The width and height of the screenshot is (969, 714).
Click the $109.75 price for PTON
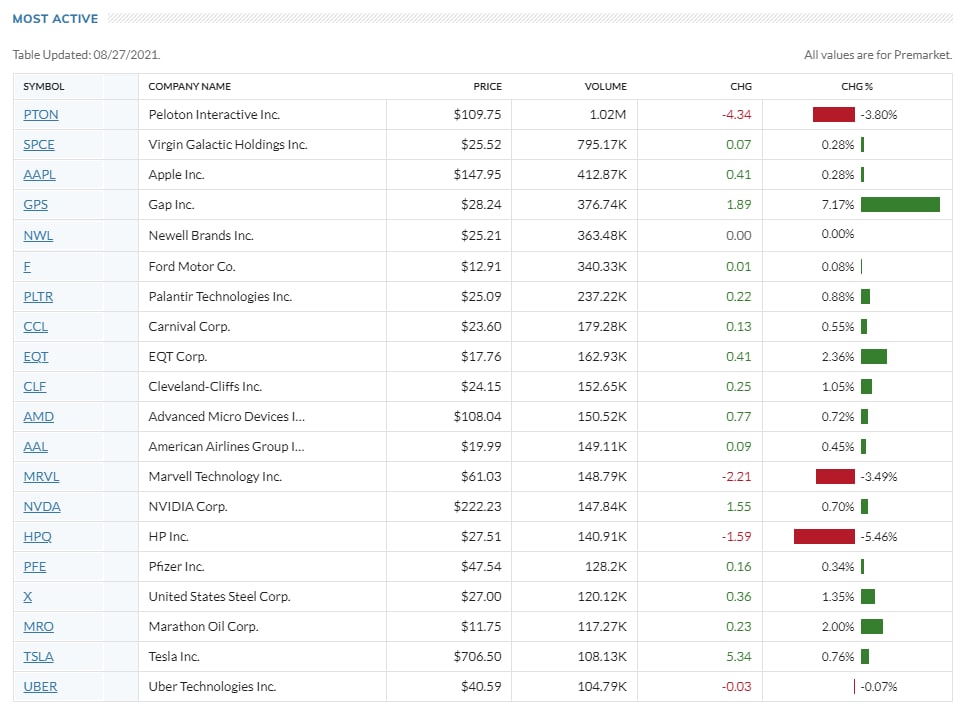(477, 114)
